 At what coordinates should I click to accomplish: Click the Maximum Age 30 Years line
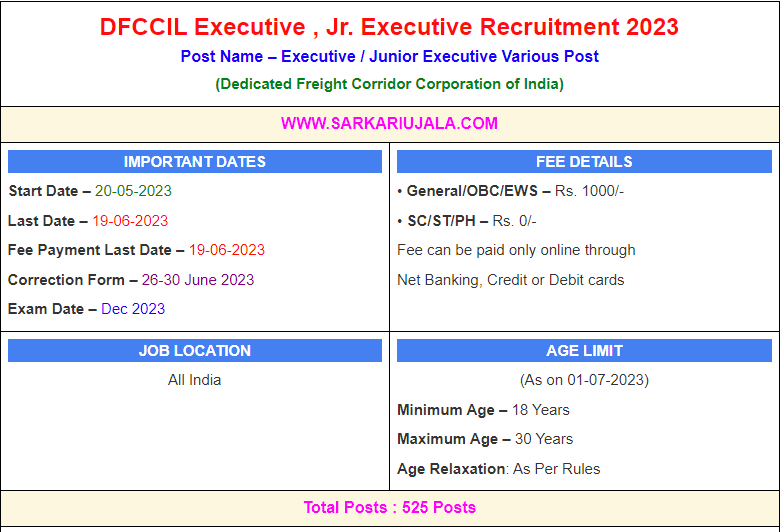click(485, 439)
